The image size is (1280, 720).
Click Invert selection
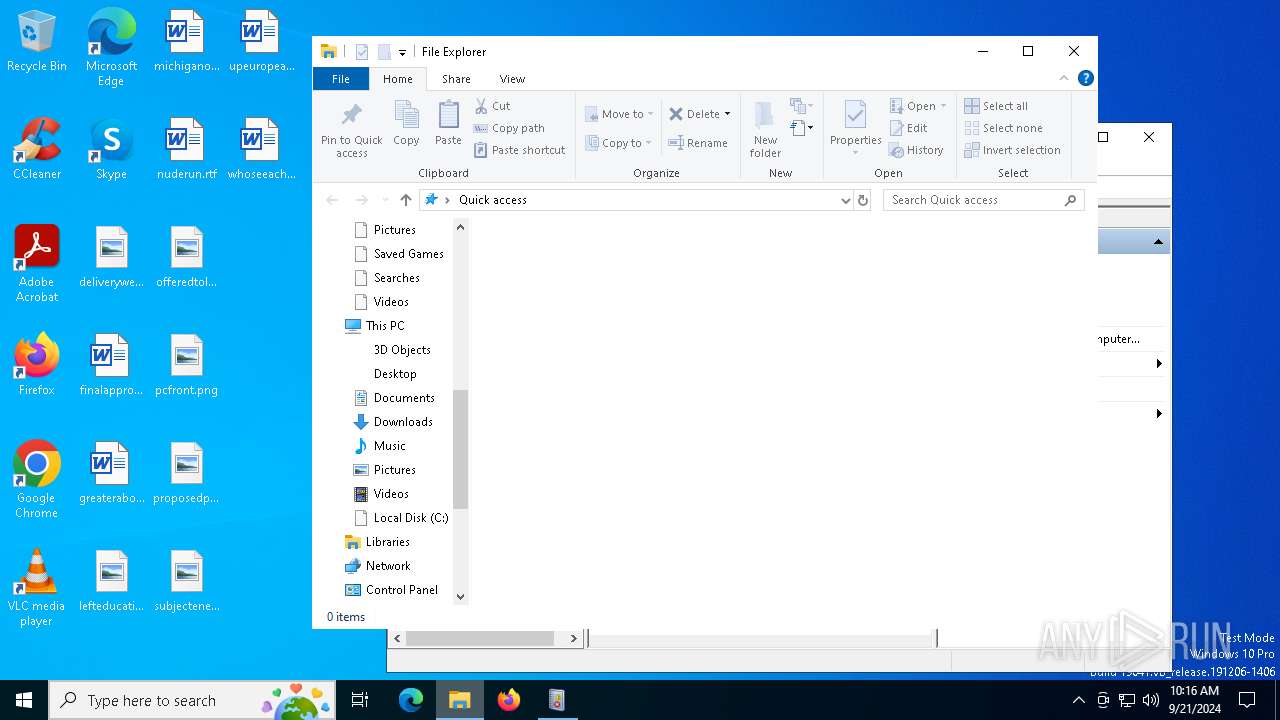click(1012, 150)
